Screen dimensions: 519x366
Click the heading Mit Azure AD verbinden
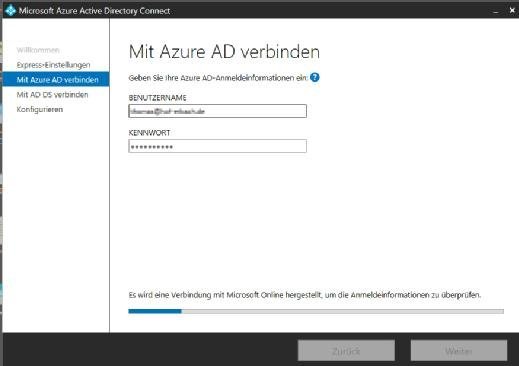click(224, 52)
